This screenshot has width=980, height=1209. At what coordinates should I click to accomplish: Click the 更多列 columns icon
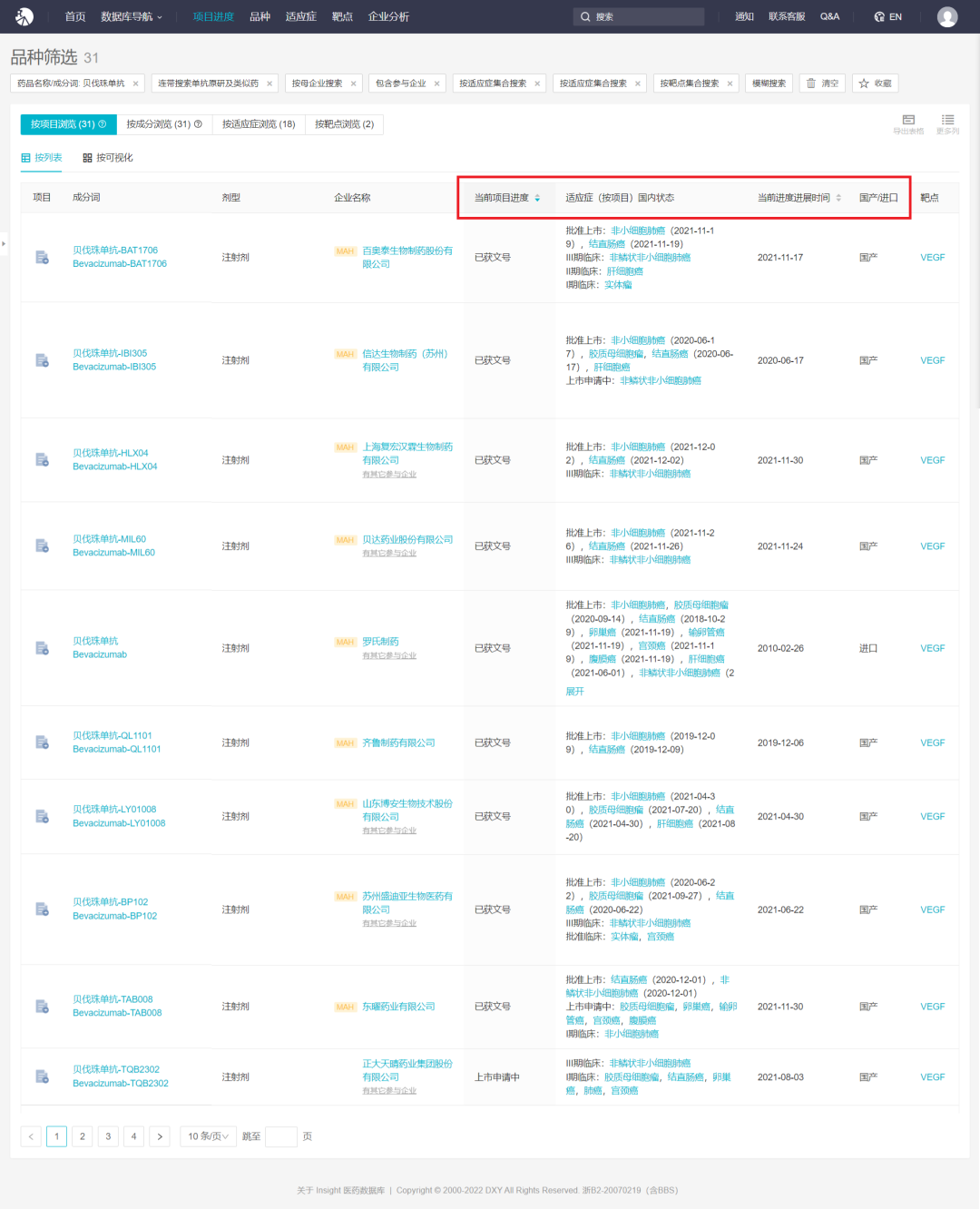[x=947, y=120]
